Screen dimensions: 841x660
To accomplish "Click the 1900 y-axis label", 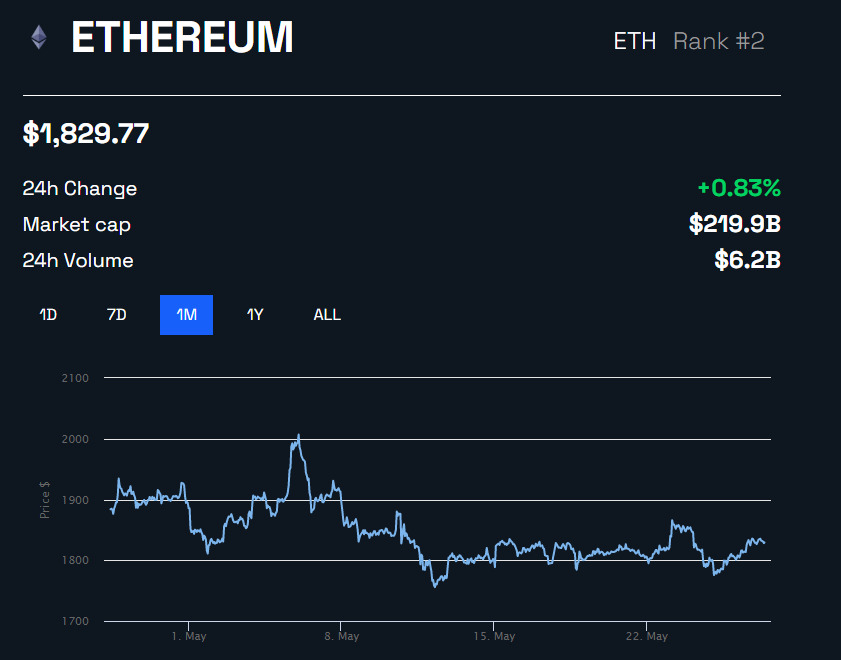I will pos(75,500).
